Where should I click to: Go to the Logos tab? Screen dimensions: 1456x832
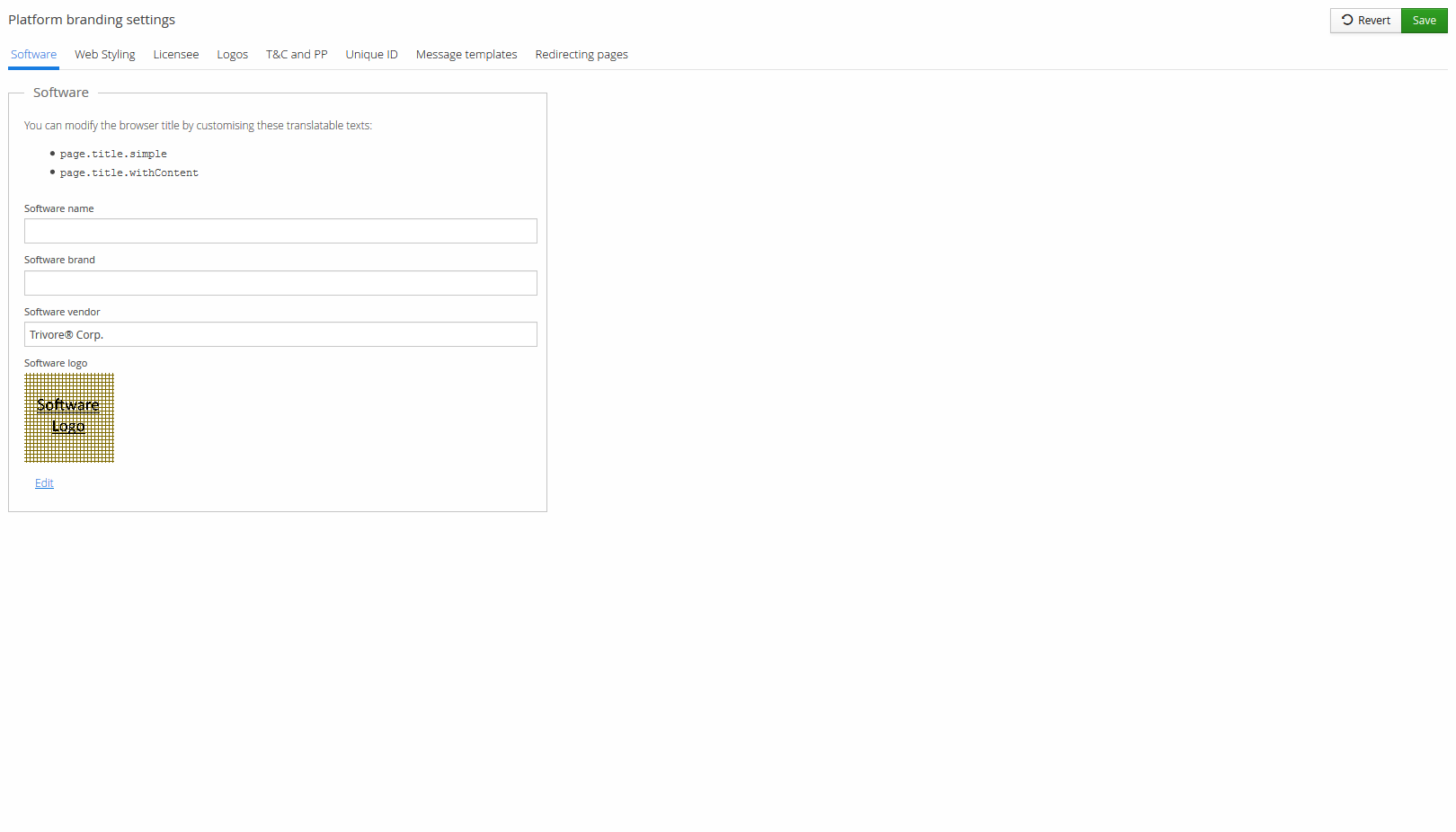click(232, 55)
